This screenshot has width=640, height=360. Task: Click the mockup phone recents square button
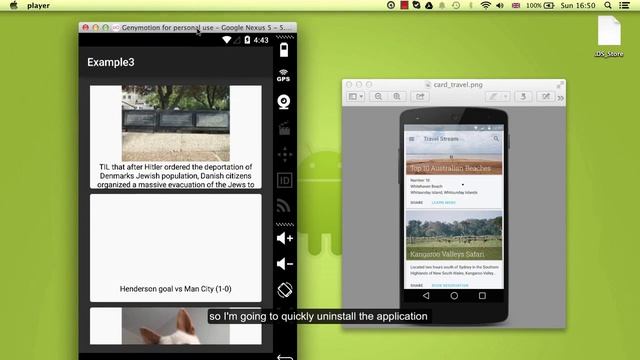[x=482, y=296]
